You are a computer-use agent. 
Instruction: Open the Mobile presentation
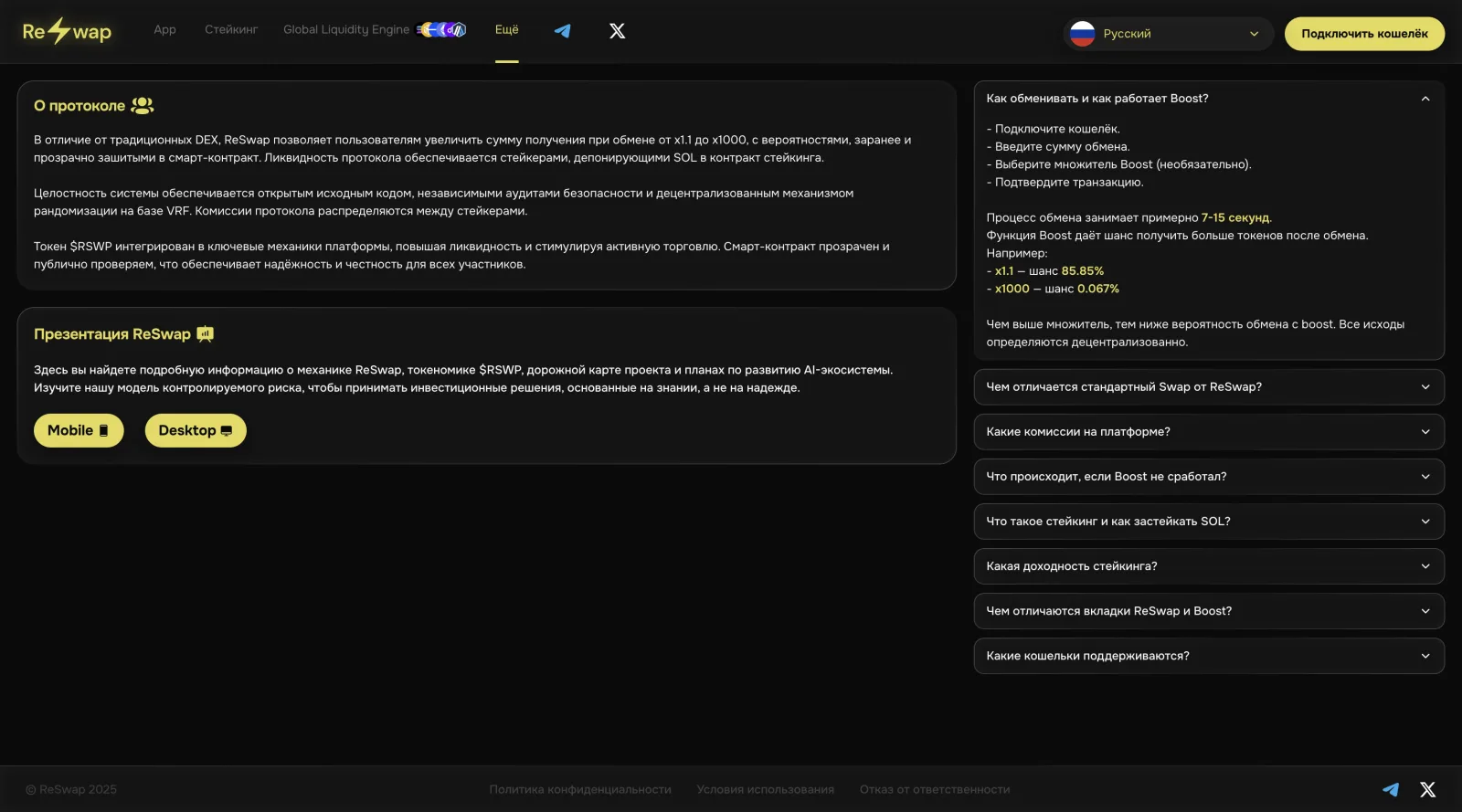click(x=79, y=430)
